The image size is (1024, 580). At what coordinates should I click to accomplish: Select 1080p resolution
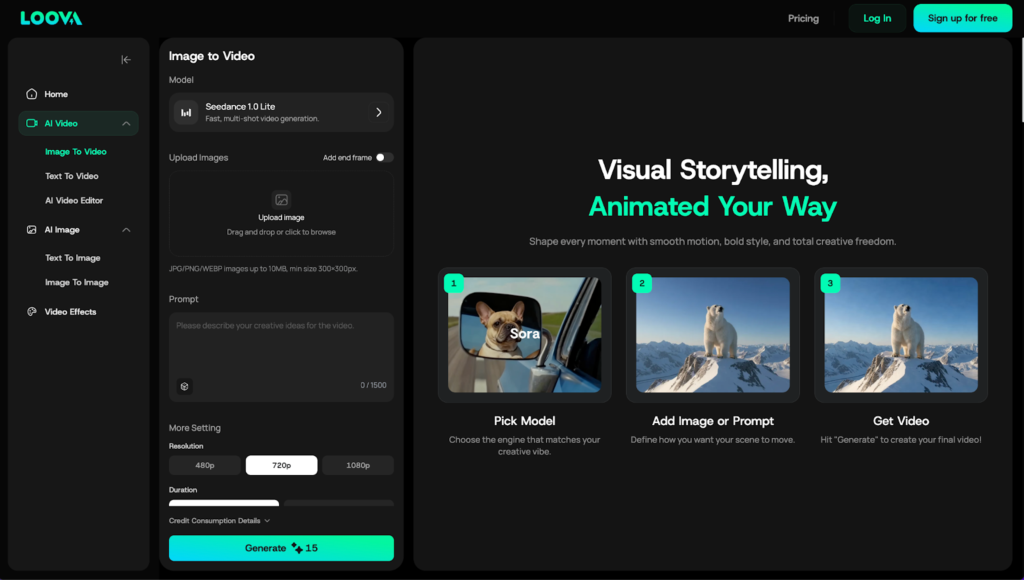coord(357,466)
